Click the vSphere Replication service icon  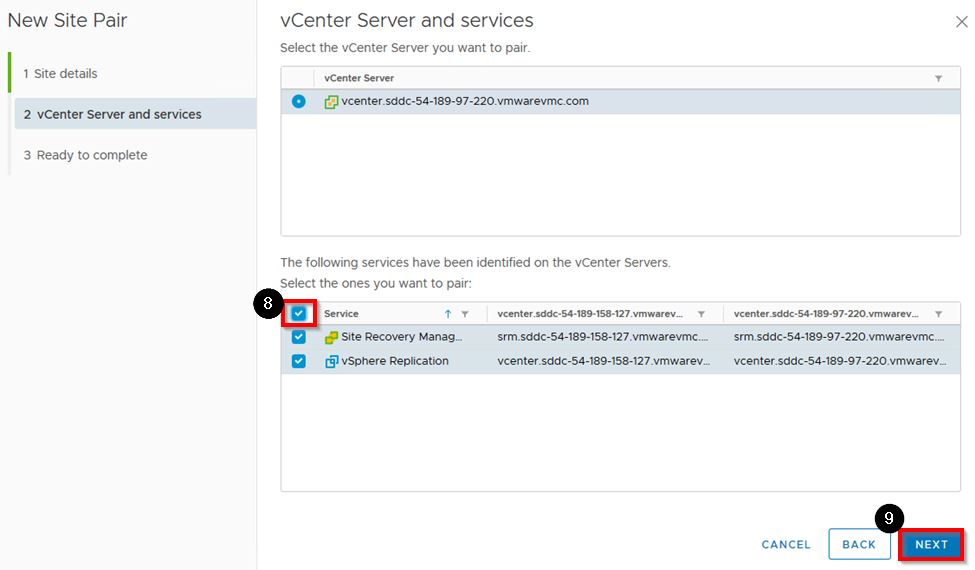[x=331, y=361]
